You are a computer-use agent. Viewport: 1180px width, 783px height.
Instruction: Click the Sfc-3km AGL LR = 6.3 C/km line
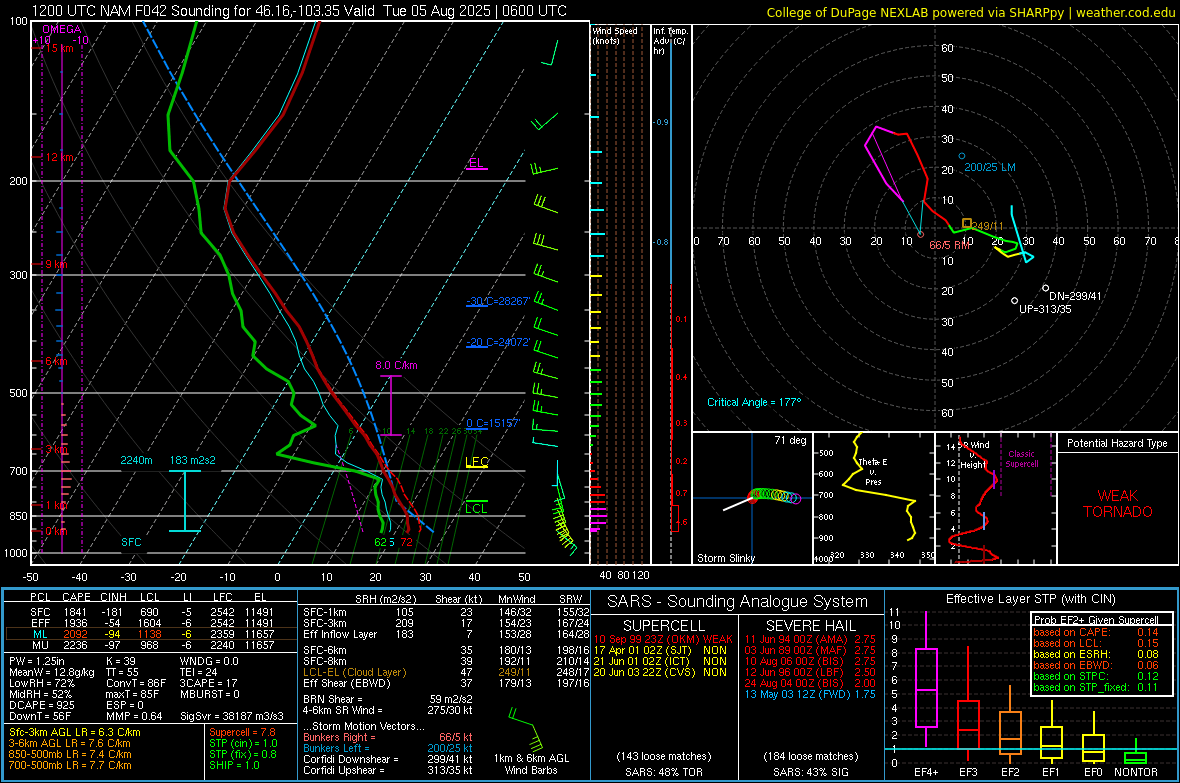75,732
